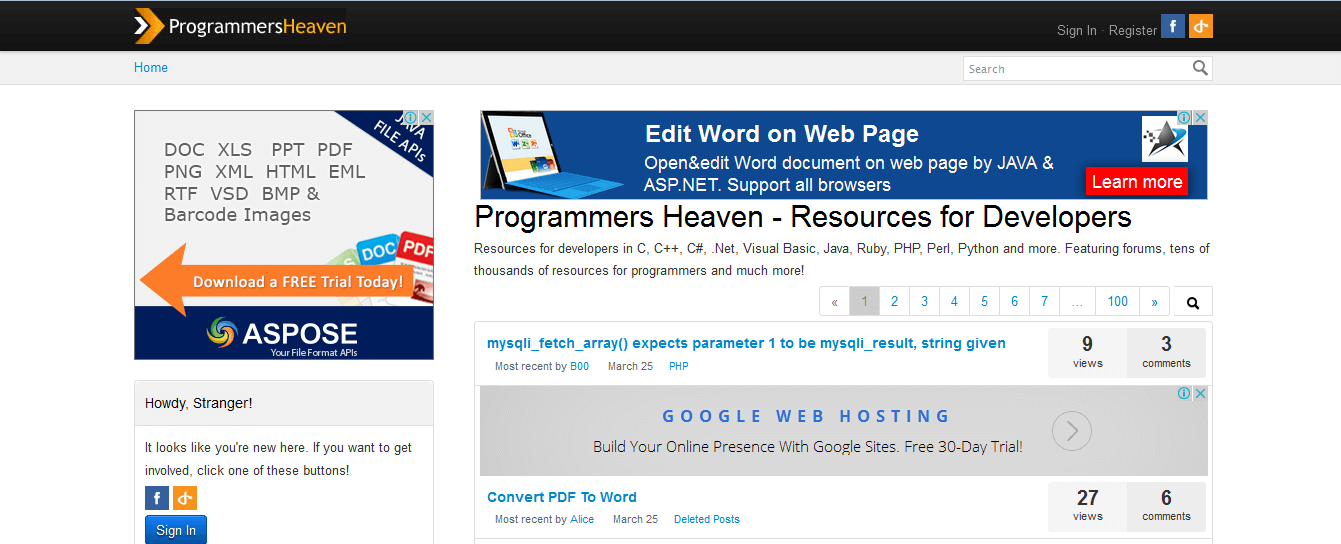Click the search icon beside pagination

tap(1193, 302)
